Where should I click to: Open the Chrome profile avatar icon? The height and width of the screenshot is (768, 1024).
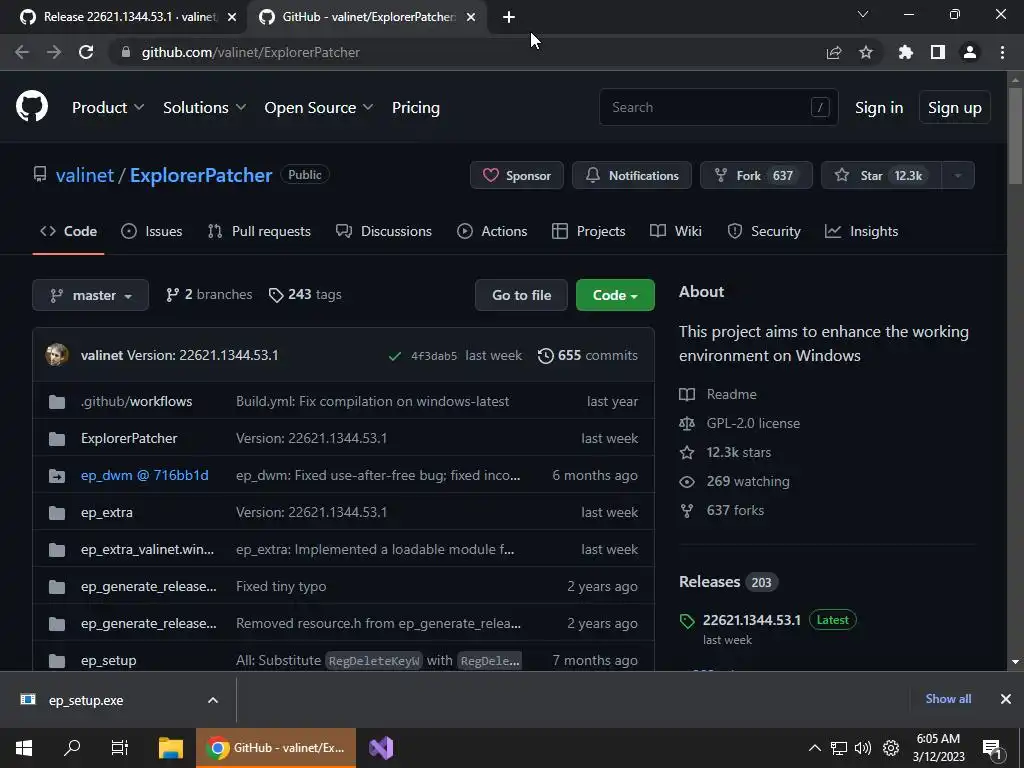[970, 52]
